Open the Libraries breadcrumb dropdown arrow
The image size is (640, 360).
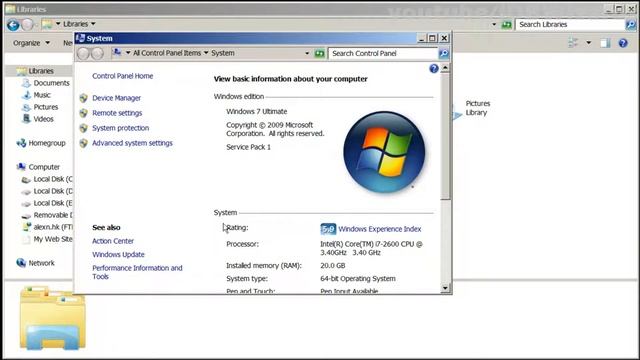tap(93, 24)
